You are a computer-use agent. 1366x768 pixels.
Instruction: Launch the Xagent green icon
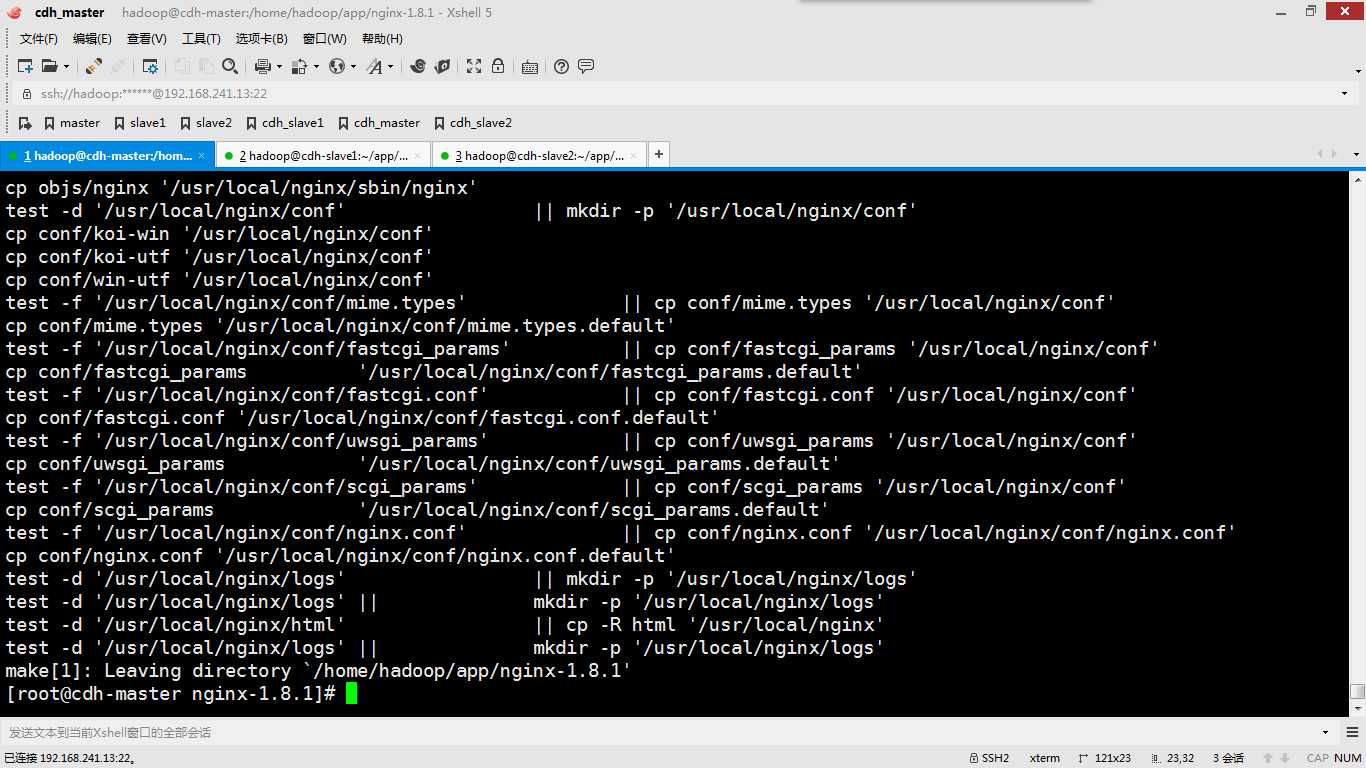tap(442, 66)
